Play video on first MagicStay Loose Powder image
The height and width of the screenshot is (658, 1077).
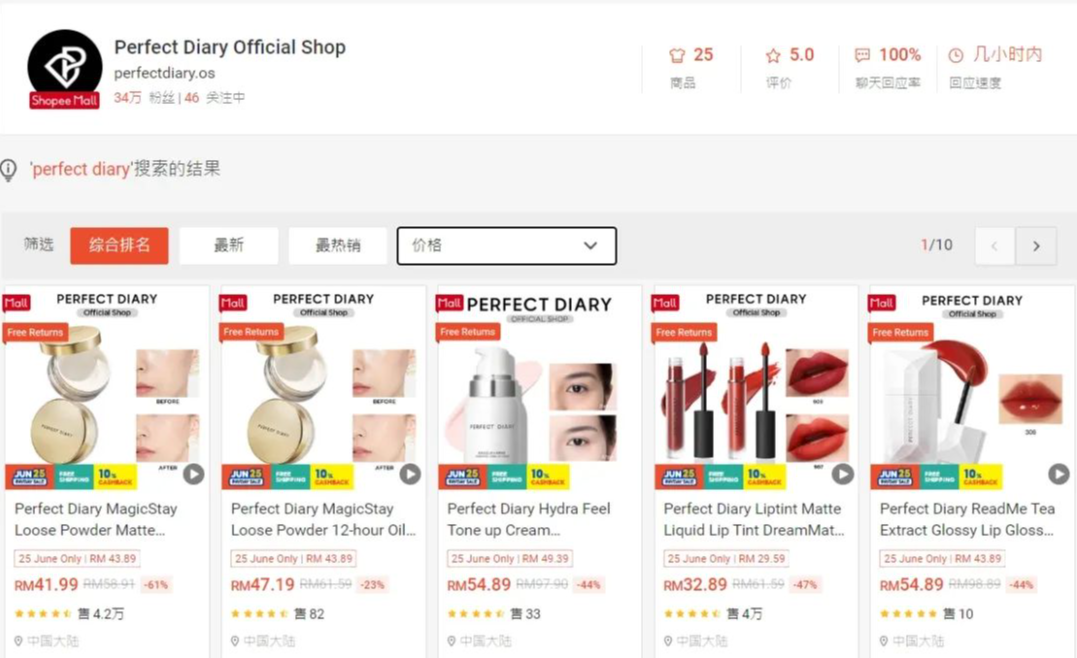[x=194, y=474]
